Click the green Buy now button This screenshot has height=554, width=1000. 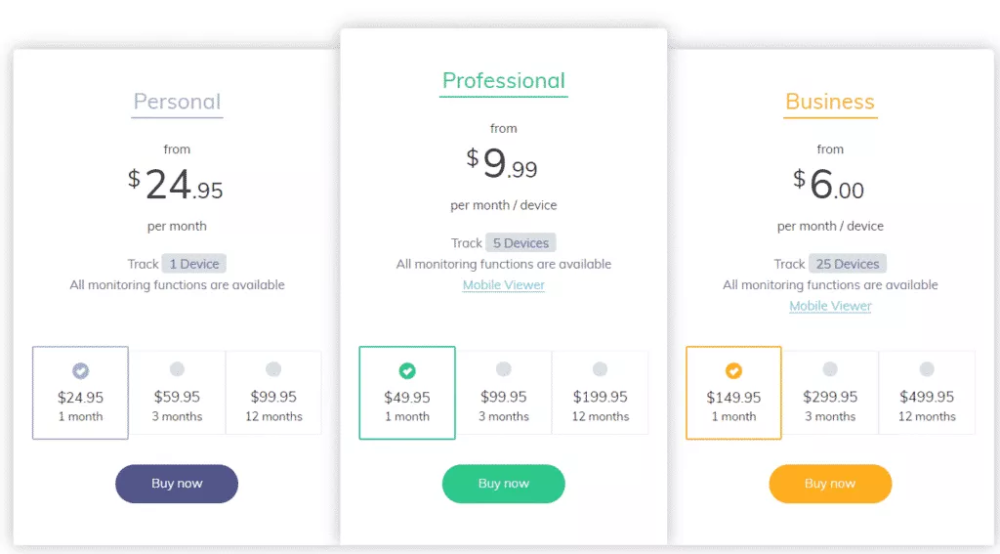point(503,483)
